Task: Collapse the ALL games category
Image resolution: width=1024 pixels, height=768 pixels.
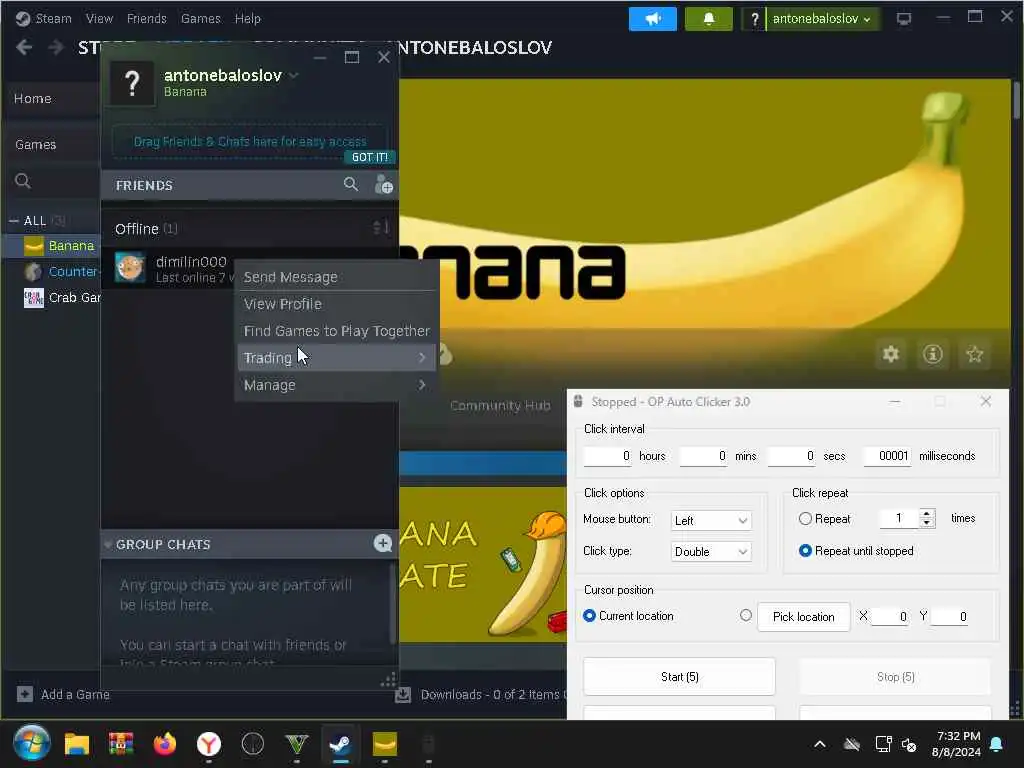Action: pyautogui.click(x=14, y=221)
